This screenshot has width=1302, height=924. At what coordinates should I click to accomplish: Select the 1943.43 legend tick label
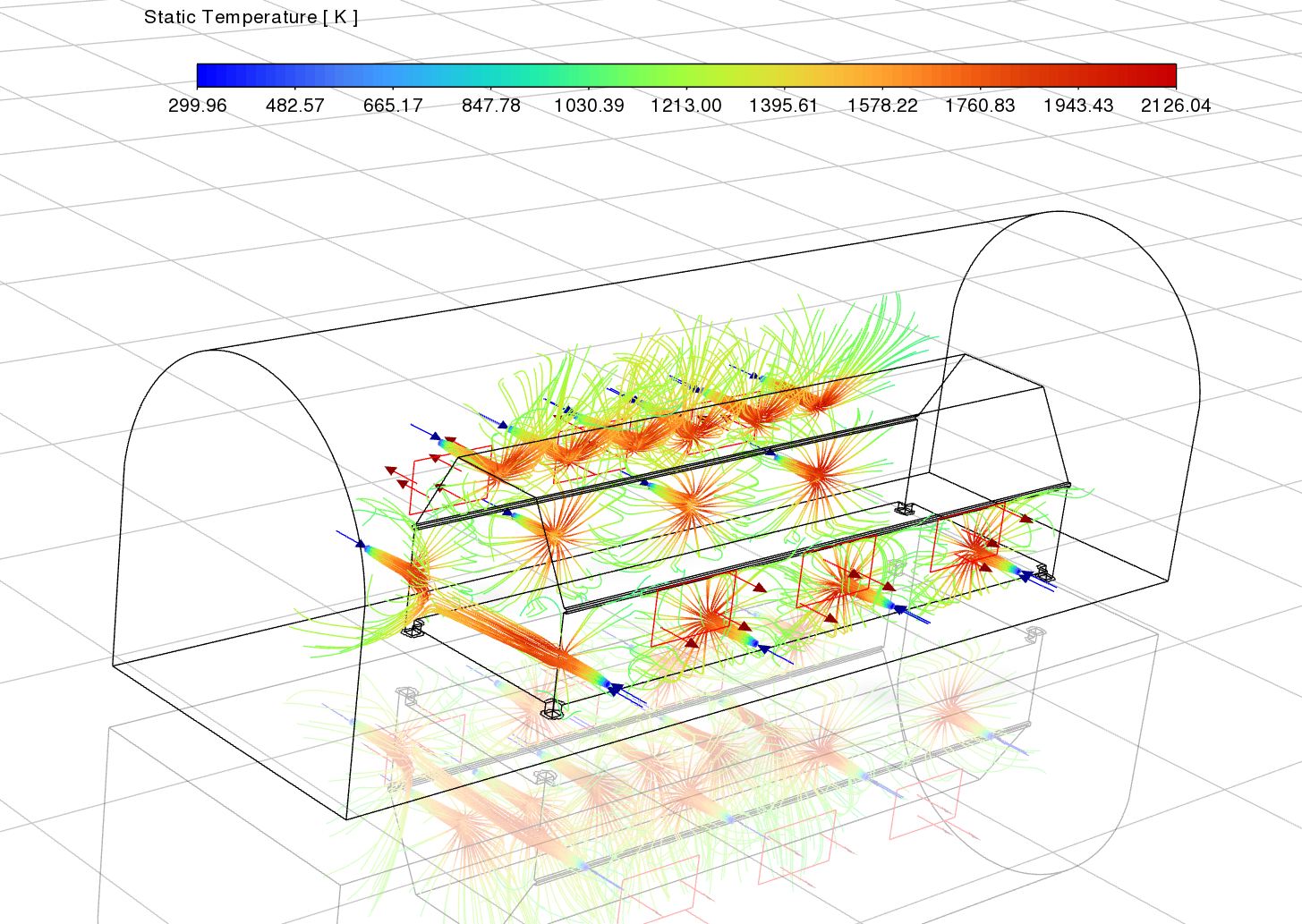coord(1077,106)
